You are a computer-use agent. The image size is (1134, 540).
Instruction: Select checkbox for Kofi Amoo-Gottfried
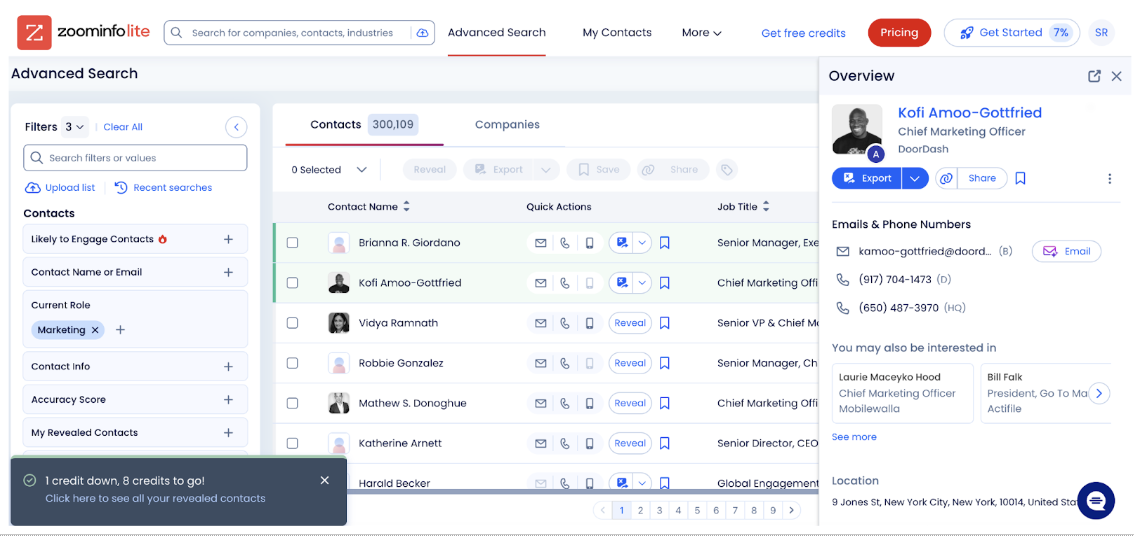click(292, 283)
